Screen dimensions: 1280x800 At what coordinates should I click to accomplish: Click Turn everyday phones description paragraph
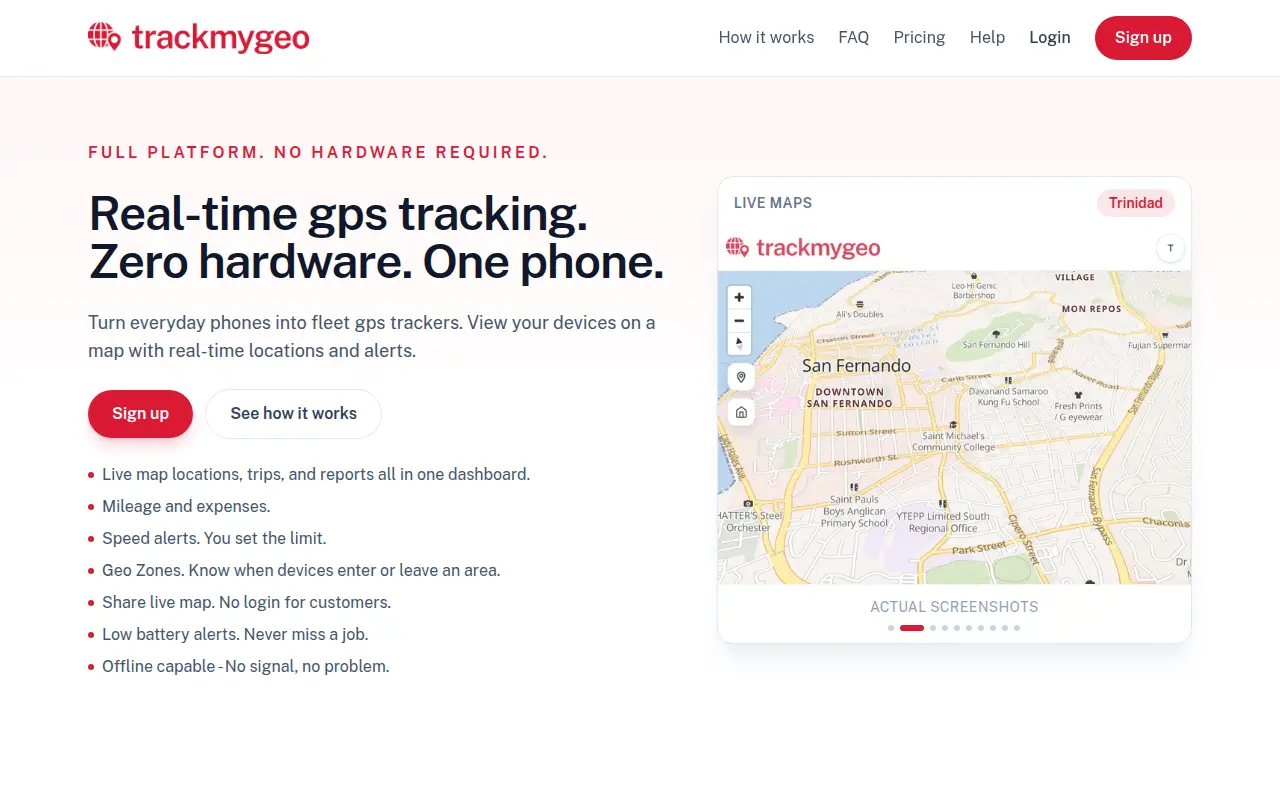point(372,337)
